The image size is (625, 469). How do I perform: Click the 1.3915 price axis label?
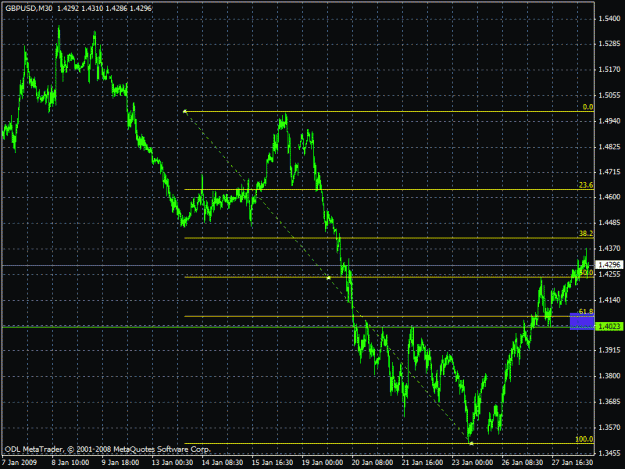(609, 350)
